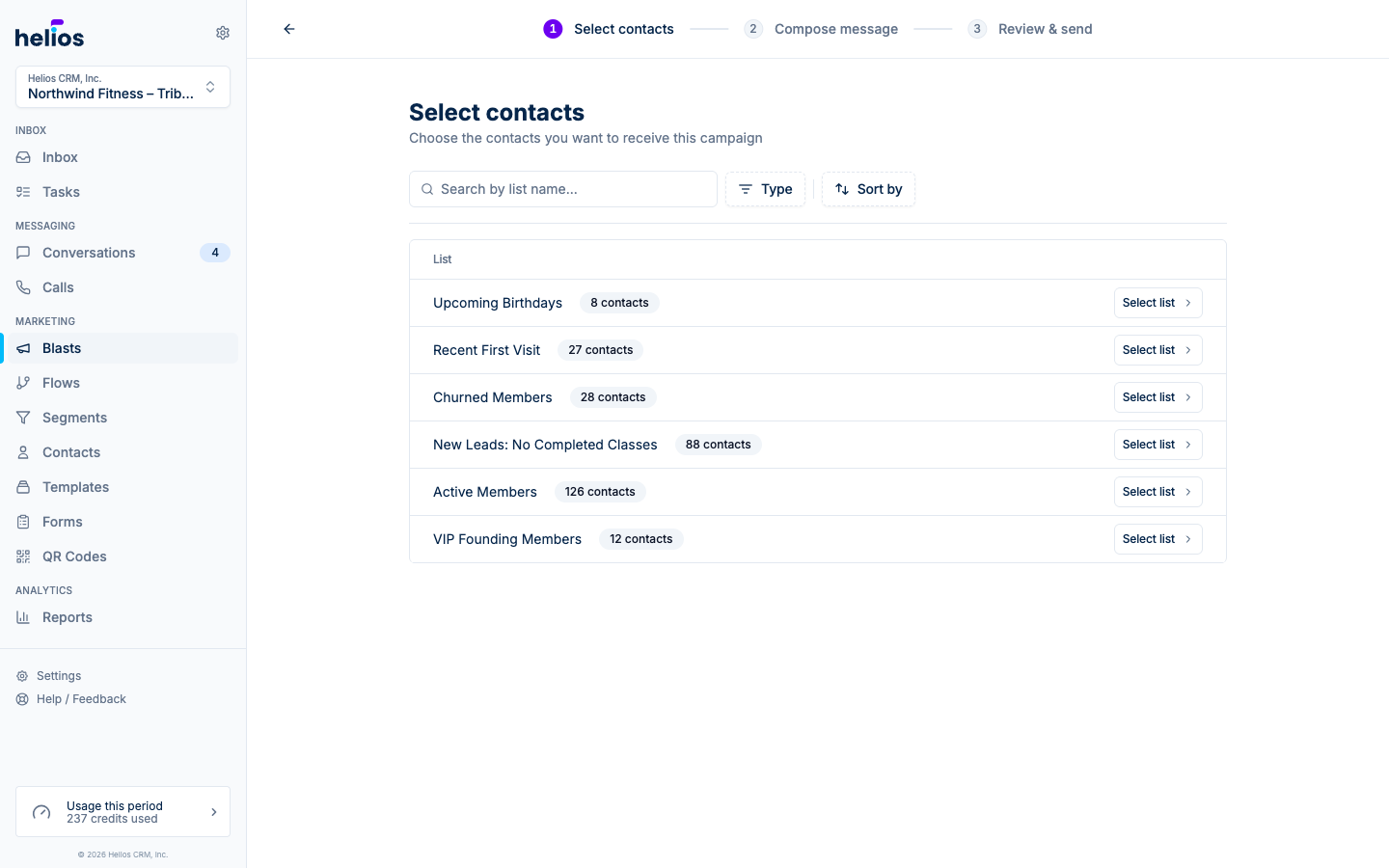
Task: Open Inbox via its tray icon
Action: pyautogui.click(x=23, y=157)
